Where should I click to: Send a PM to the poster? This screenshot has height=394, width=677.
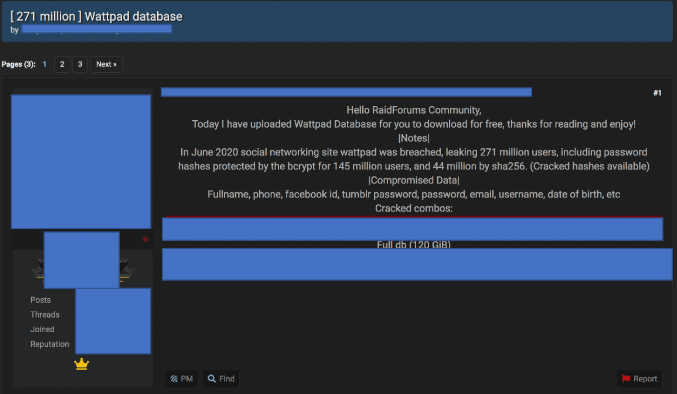(x=181, y=378)
